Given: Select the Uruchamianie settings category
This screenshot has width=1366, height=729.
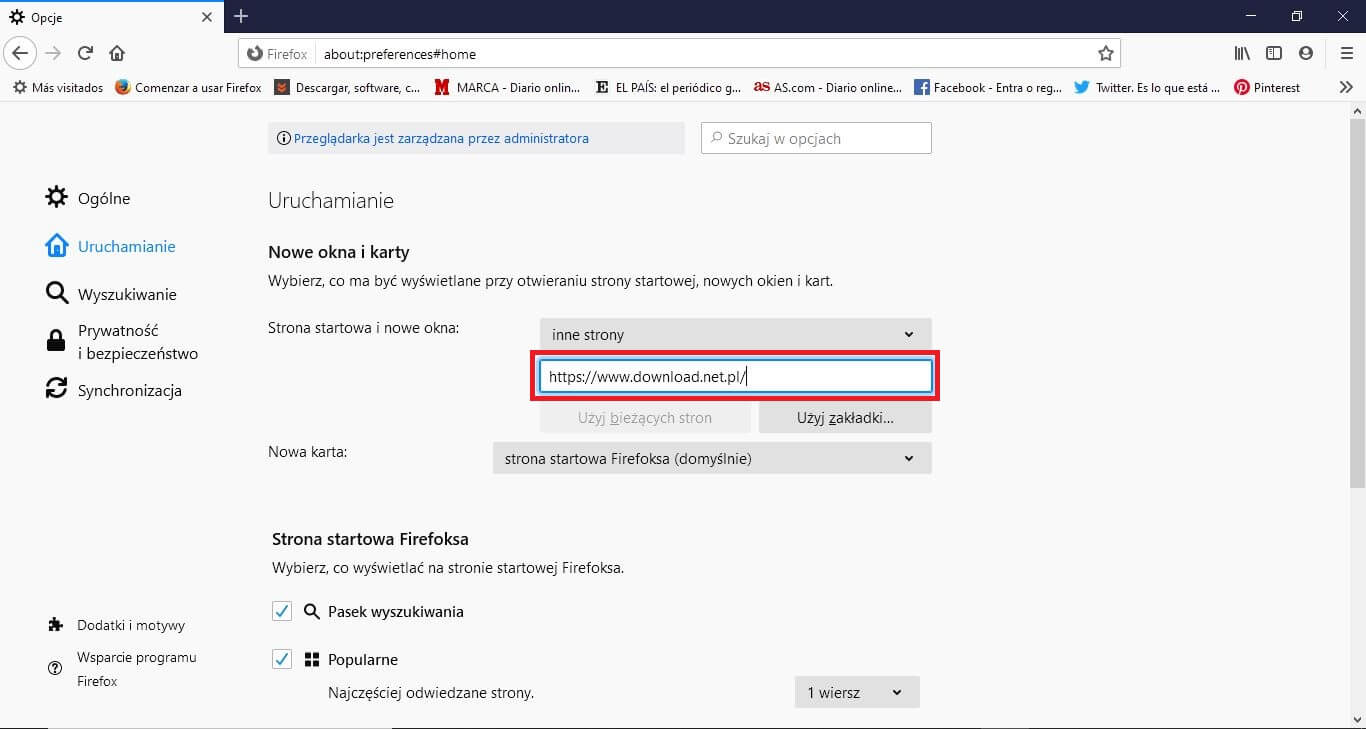Looking at the screenshot, I should pos(110,246).
